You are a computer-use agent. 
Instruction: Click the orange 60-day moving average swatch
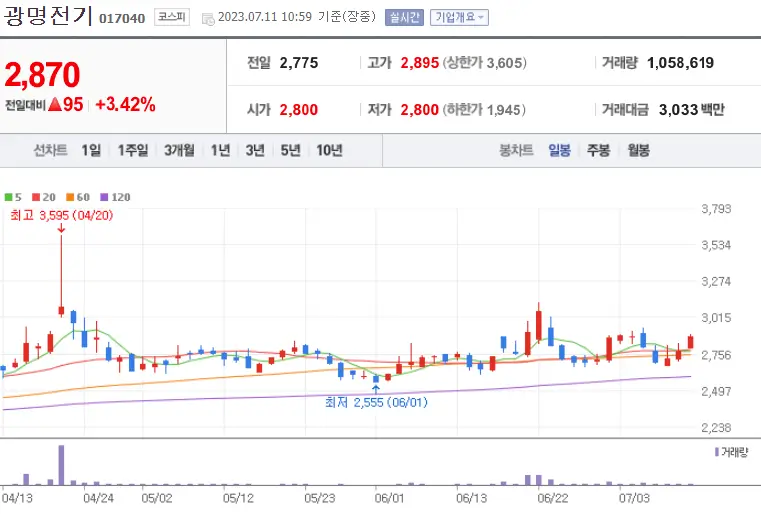(x=70, y=197)
